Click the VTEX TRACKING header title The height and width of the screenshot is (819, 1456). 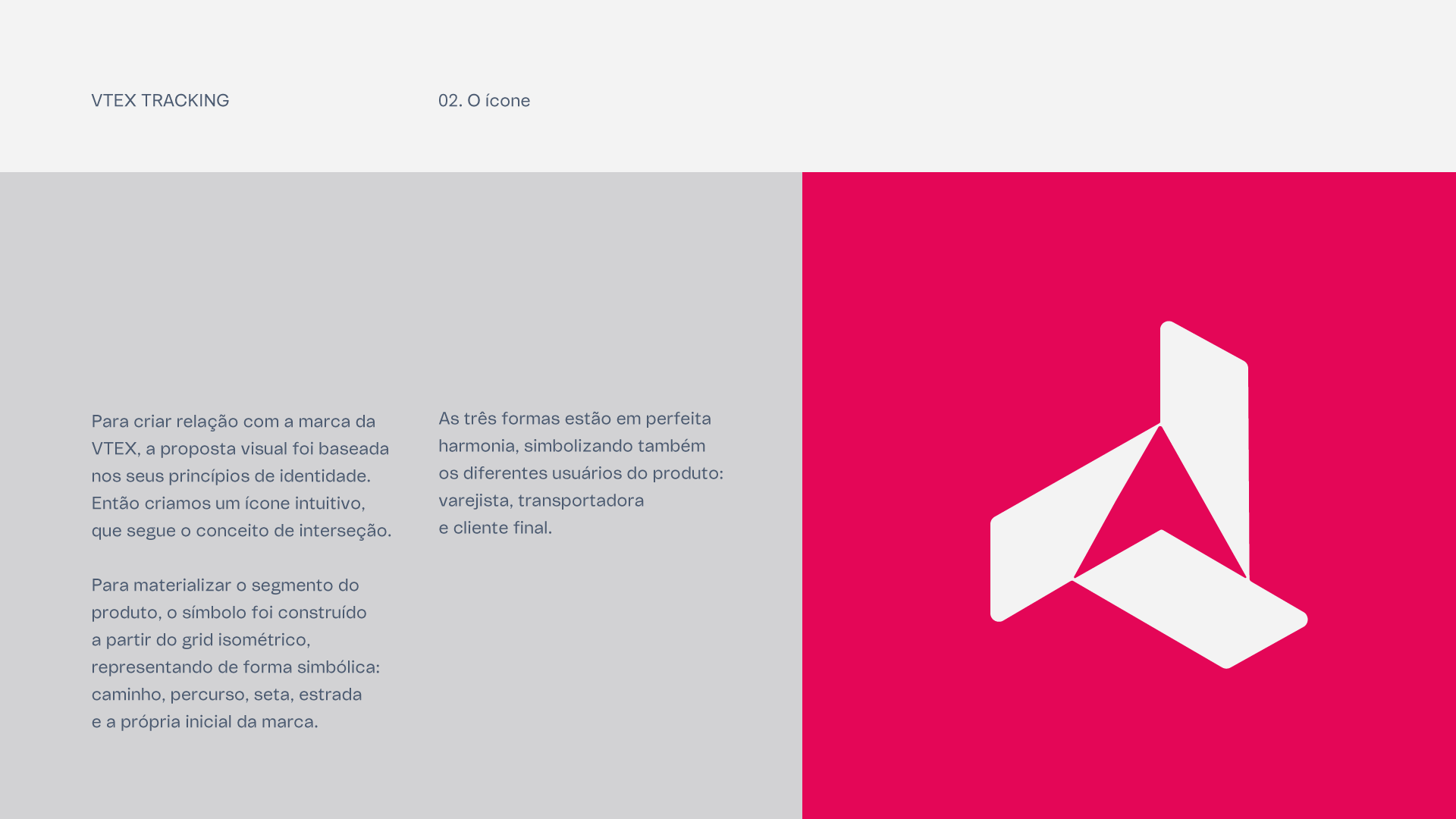pos(160,101)
